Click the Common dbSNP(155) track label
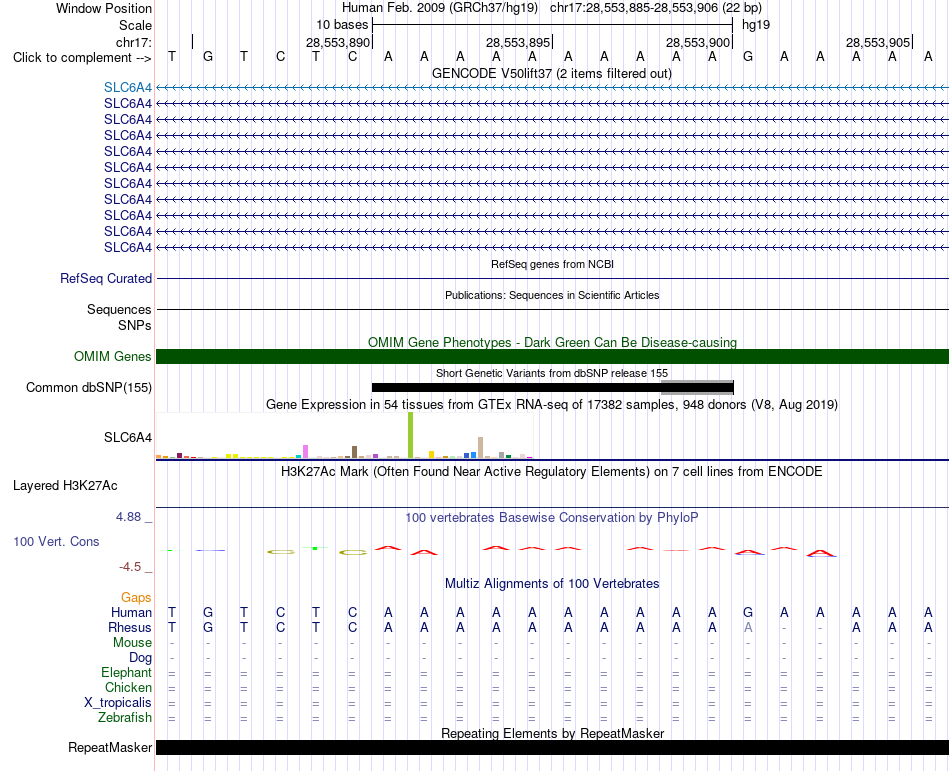This screenshot has height=771, width=950. [88, 388]
